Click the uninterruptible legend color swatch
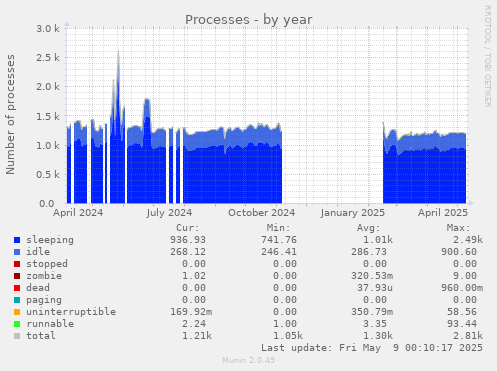 pos(17,312)
